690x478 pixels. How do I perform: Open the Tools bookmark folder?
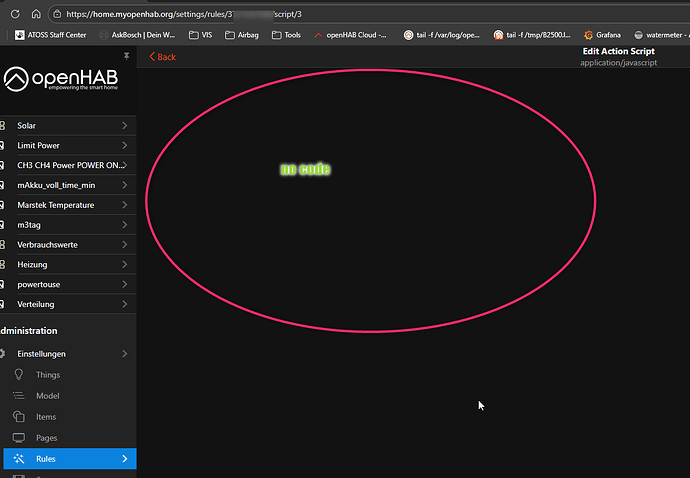point(285,35)
